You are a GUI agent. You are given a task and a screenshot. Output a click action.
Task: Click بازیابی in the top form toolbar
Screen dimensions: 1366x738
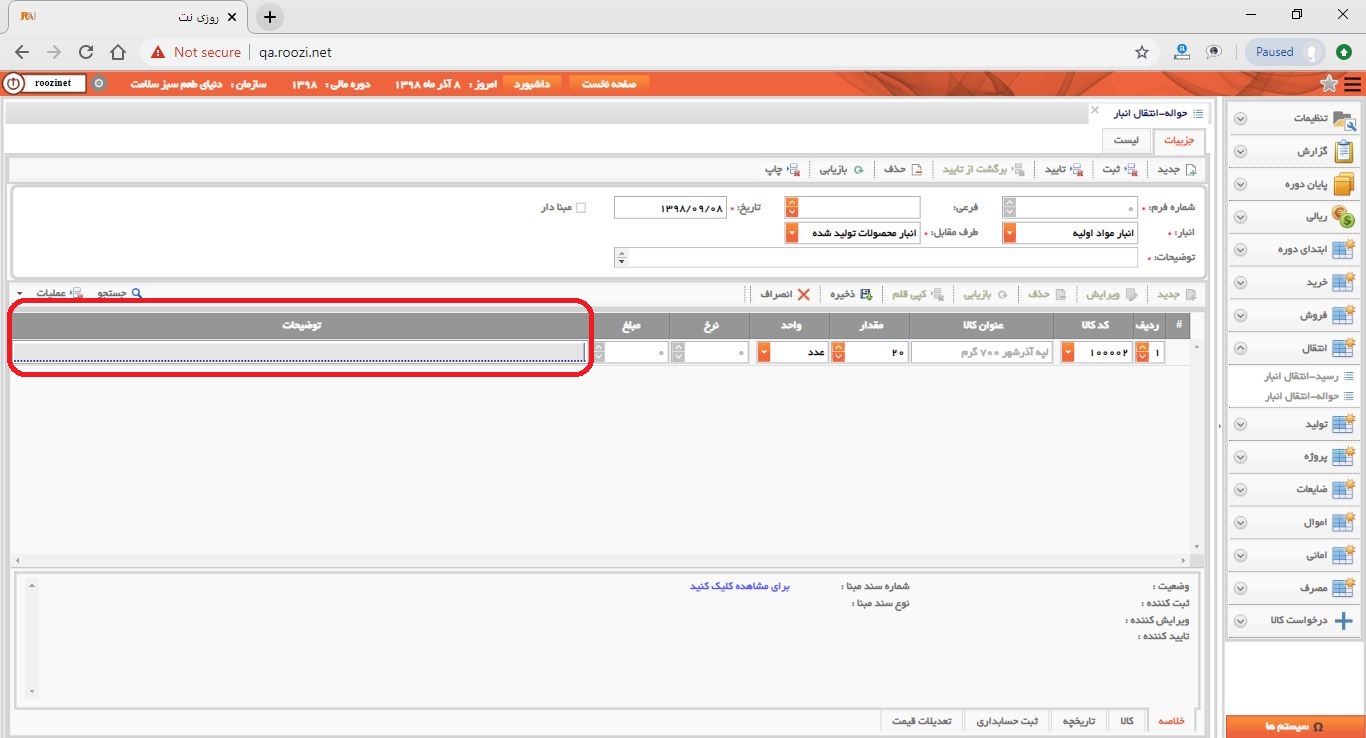click(842, 169)
